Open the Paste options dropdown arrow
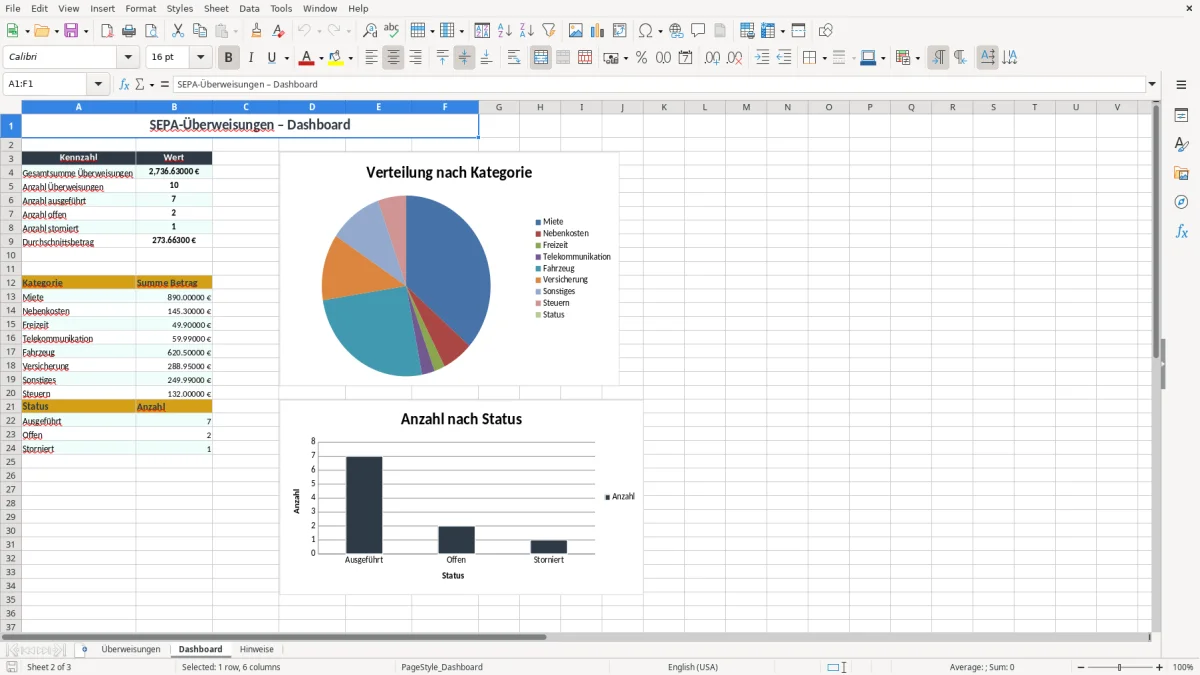 click(x=236, y=31)
